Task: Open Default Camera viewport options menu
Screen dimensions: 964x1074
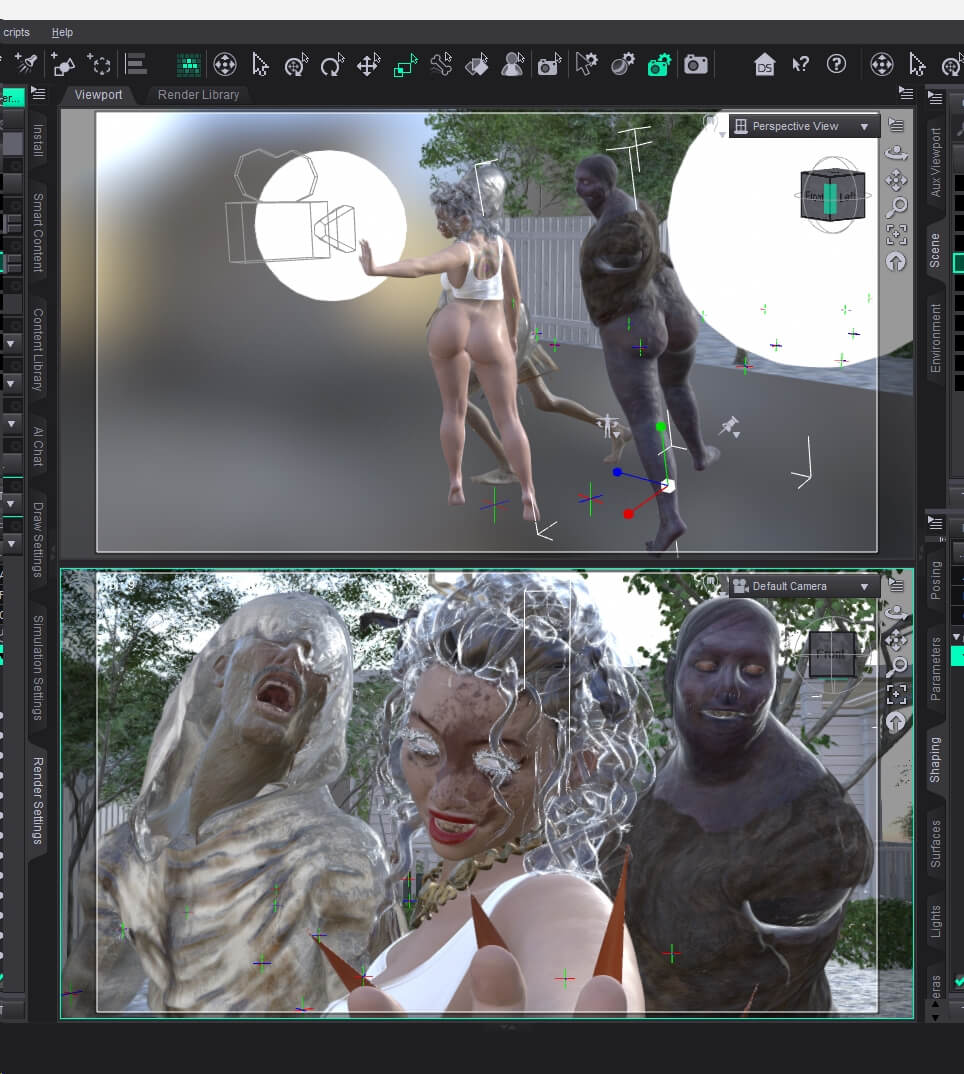Action: (x=896, y=586)
